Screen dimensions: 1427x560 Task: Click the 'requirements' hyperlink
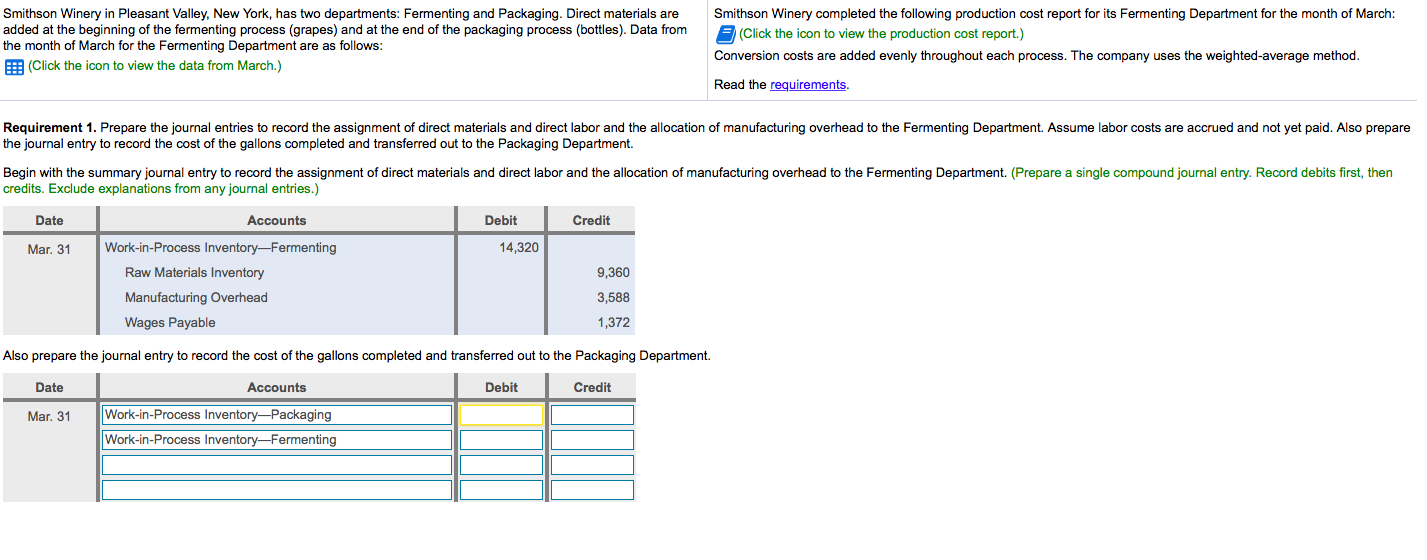click(808, 85)
